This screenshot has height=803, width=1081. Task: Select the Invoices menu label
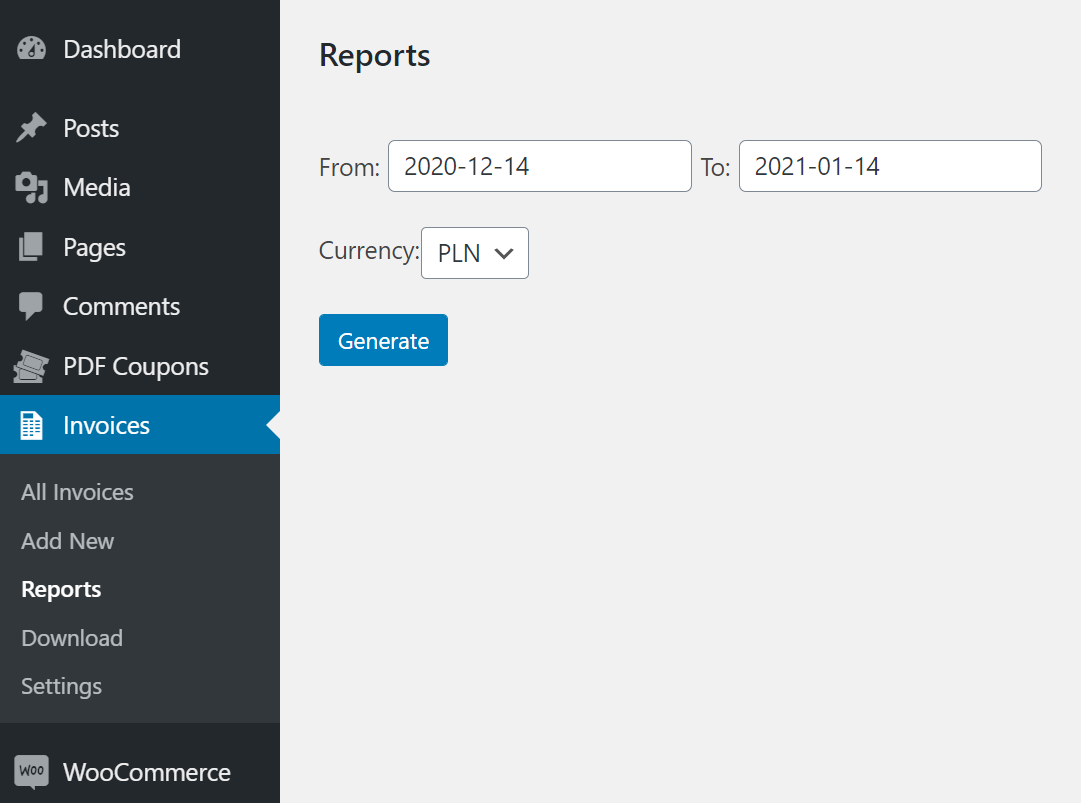coord(106,425)
